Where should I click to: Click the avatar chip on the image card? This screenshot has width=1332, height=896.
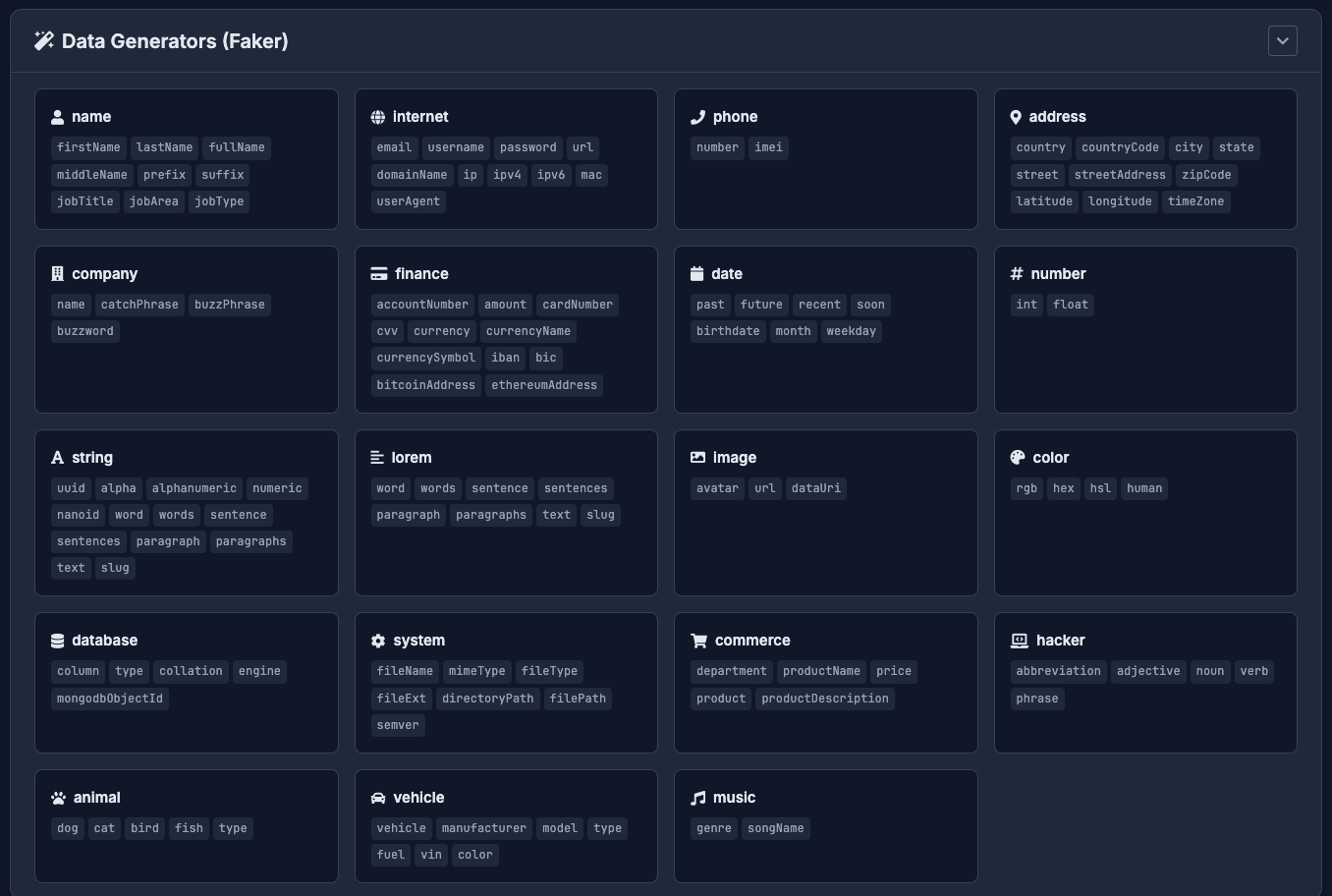717,488
